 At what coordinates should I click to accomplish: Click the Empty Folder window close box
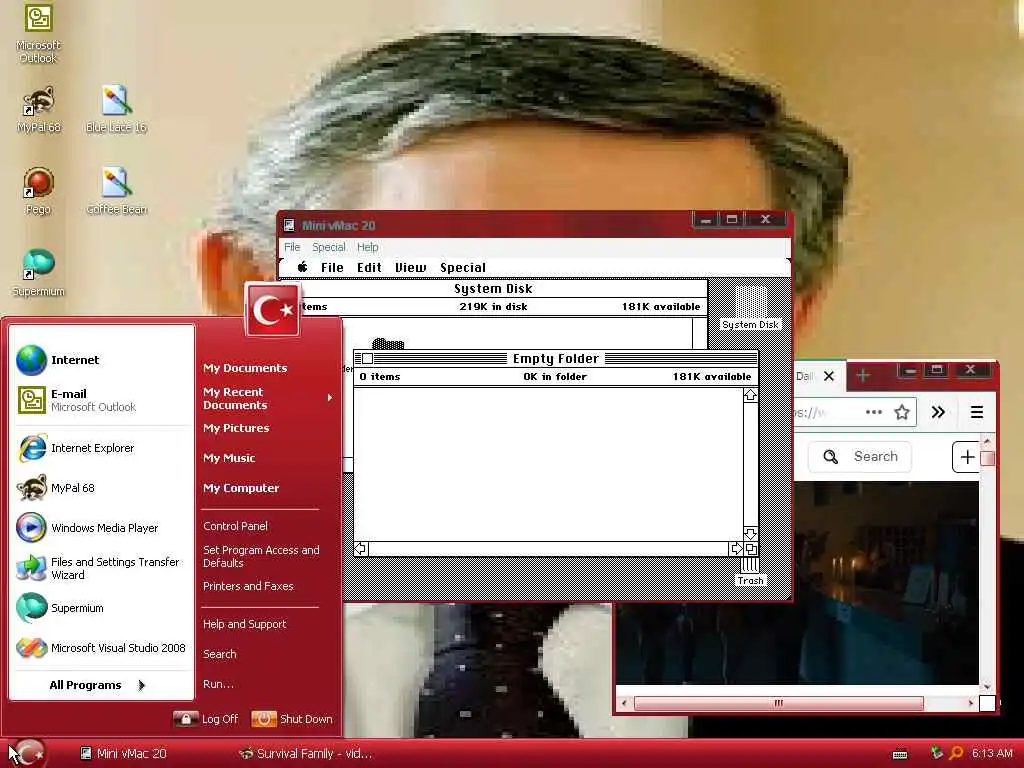(x=367, y=359)
